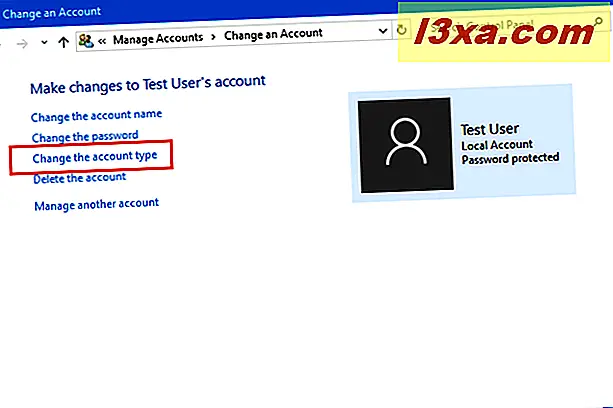Screen dimensions: 613x408
Task: Click the Change an Account breadcrumb
Action: click(x=273, y=34)
